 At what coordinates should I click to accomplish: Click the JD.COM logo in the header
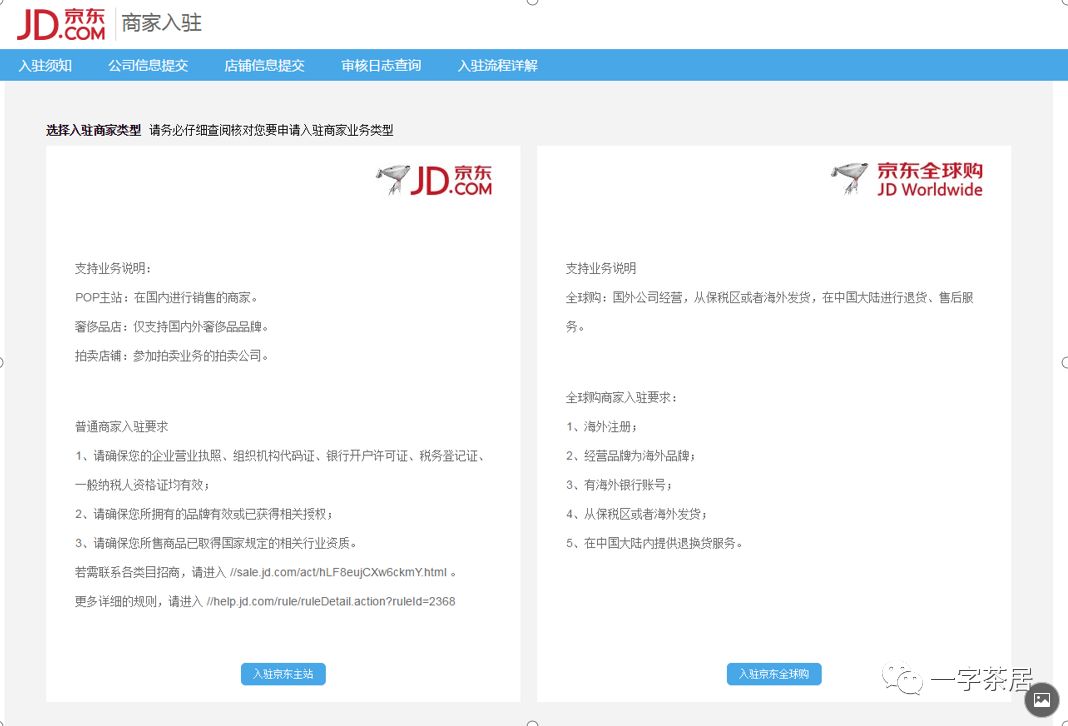click(x=61, y=24)
